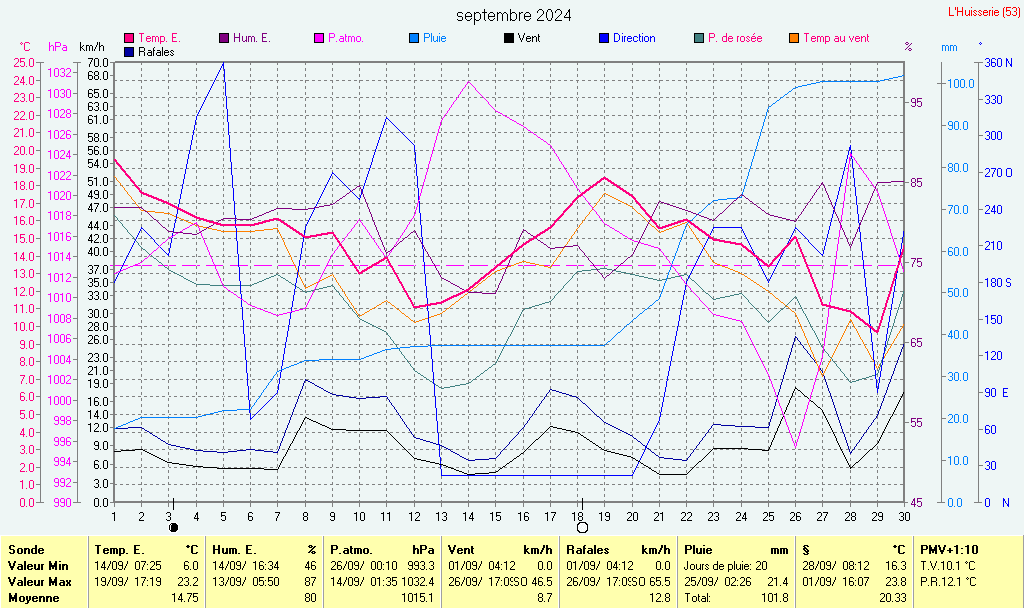
Task: Click the purple Hum. E. legend swatch
Action: pyautogui.click(x=224, y=39)
